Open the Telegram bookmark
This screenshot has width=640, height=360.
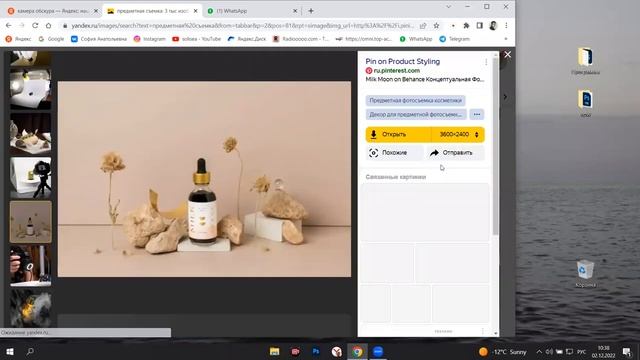point(455,39)
